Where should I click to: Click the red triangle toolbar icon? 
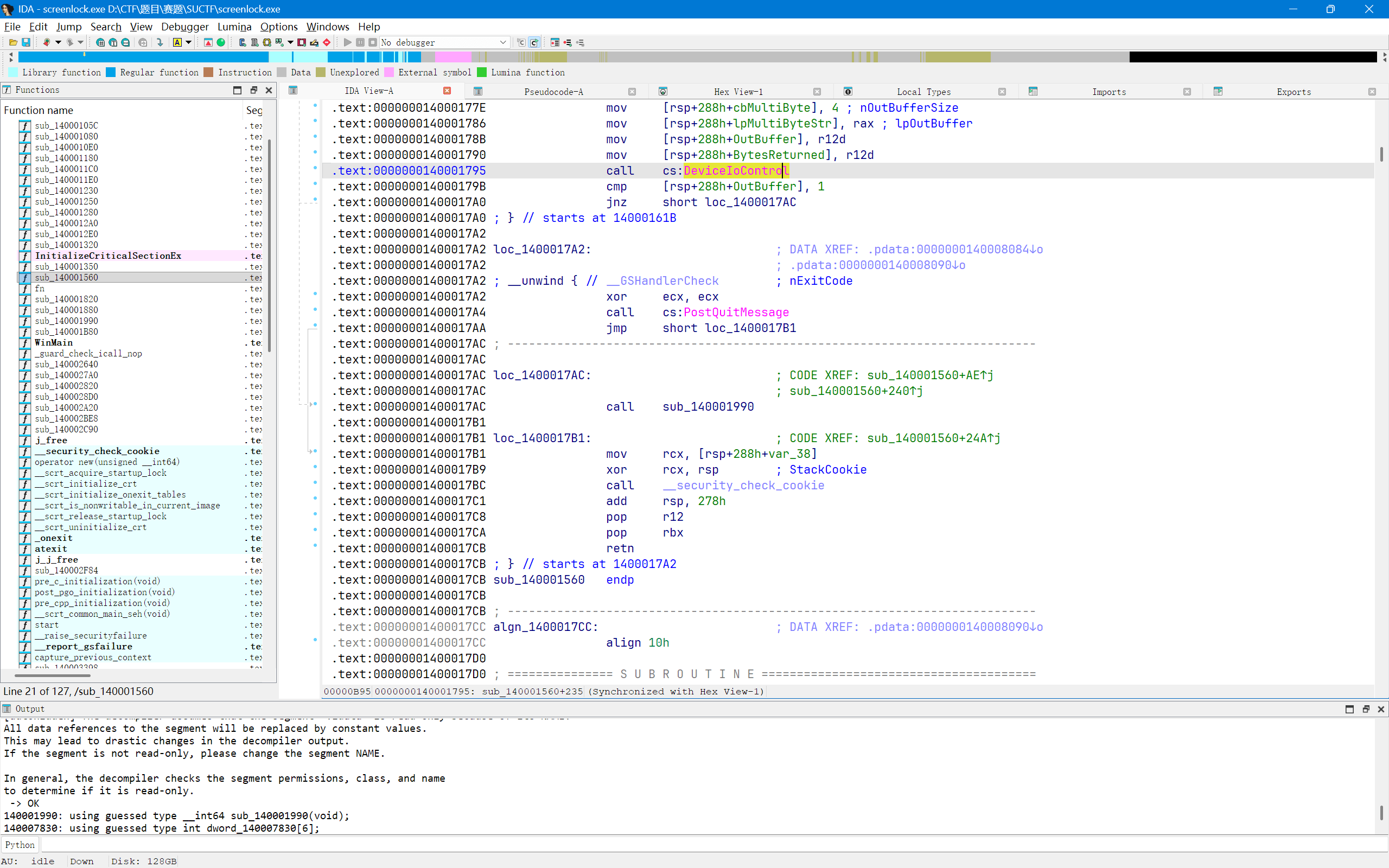click(208, 42)
